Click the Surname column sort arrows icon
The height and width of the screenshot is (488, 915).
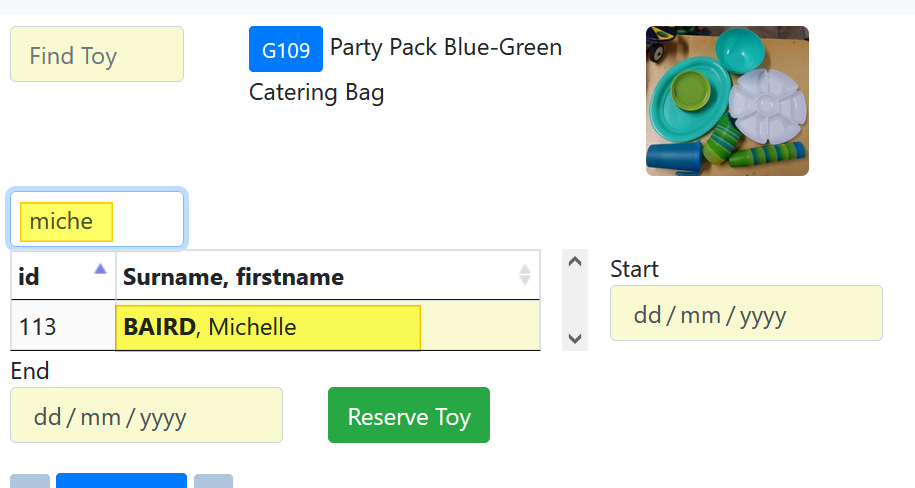(525, 275)
